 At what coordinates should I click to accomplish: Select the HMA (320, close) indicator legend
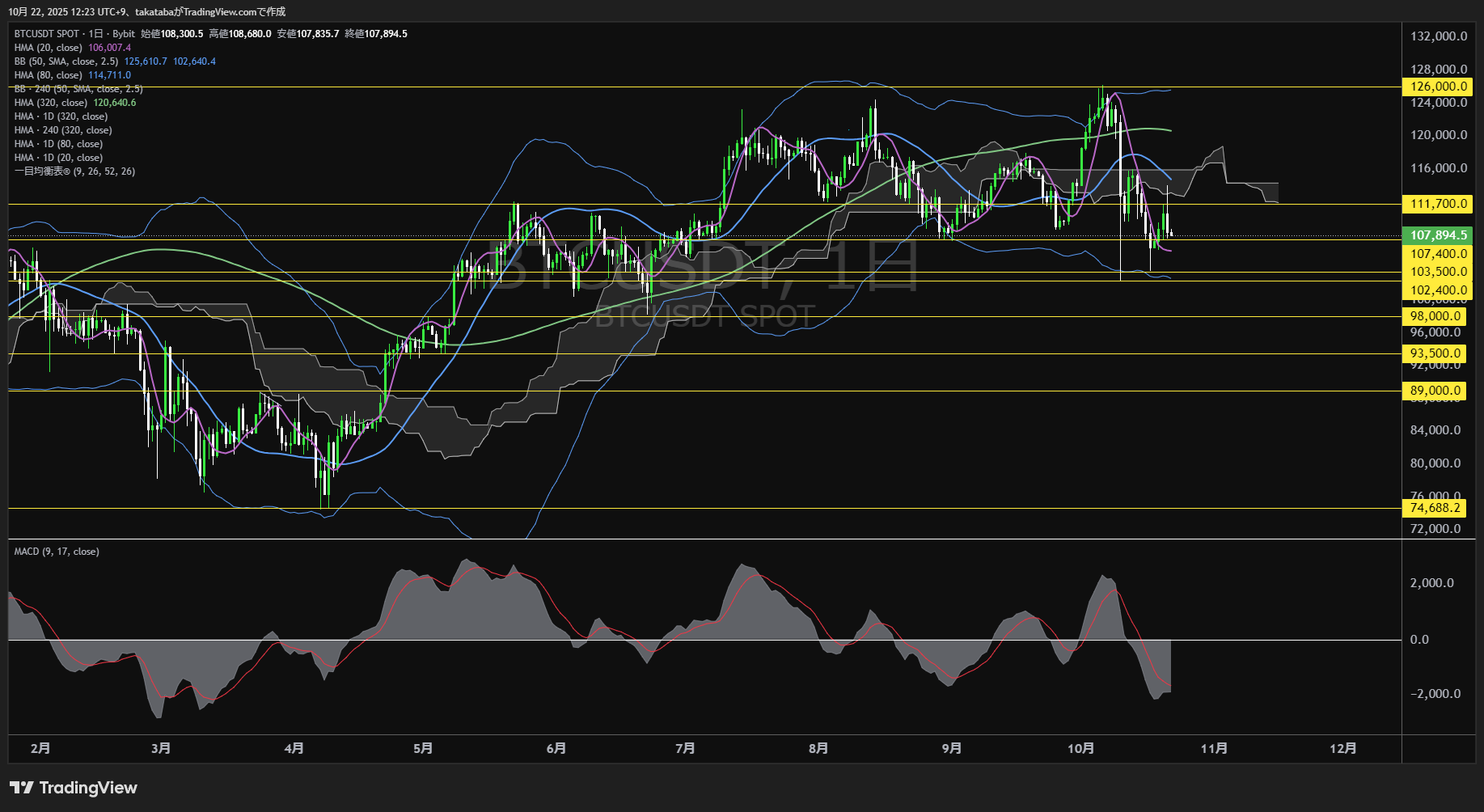tap(51, 103)
